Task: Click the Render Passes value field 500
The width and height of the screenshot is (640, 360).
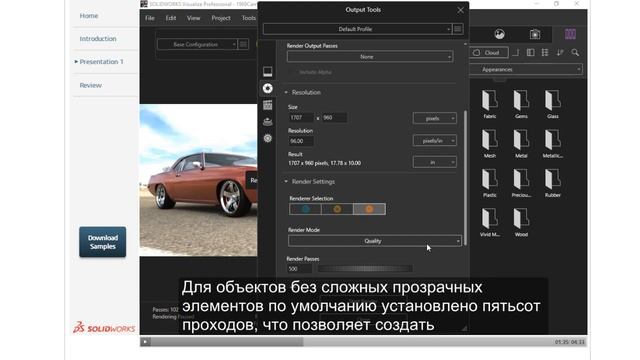Action: click(299, 269)
